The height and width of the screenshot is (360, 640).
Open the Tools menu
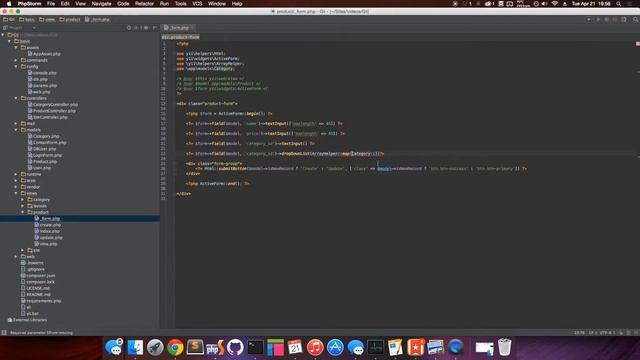180,4
